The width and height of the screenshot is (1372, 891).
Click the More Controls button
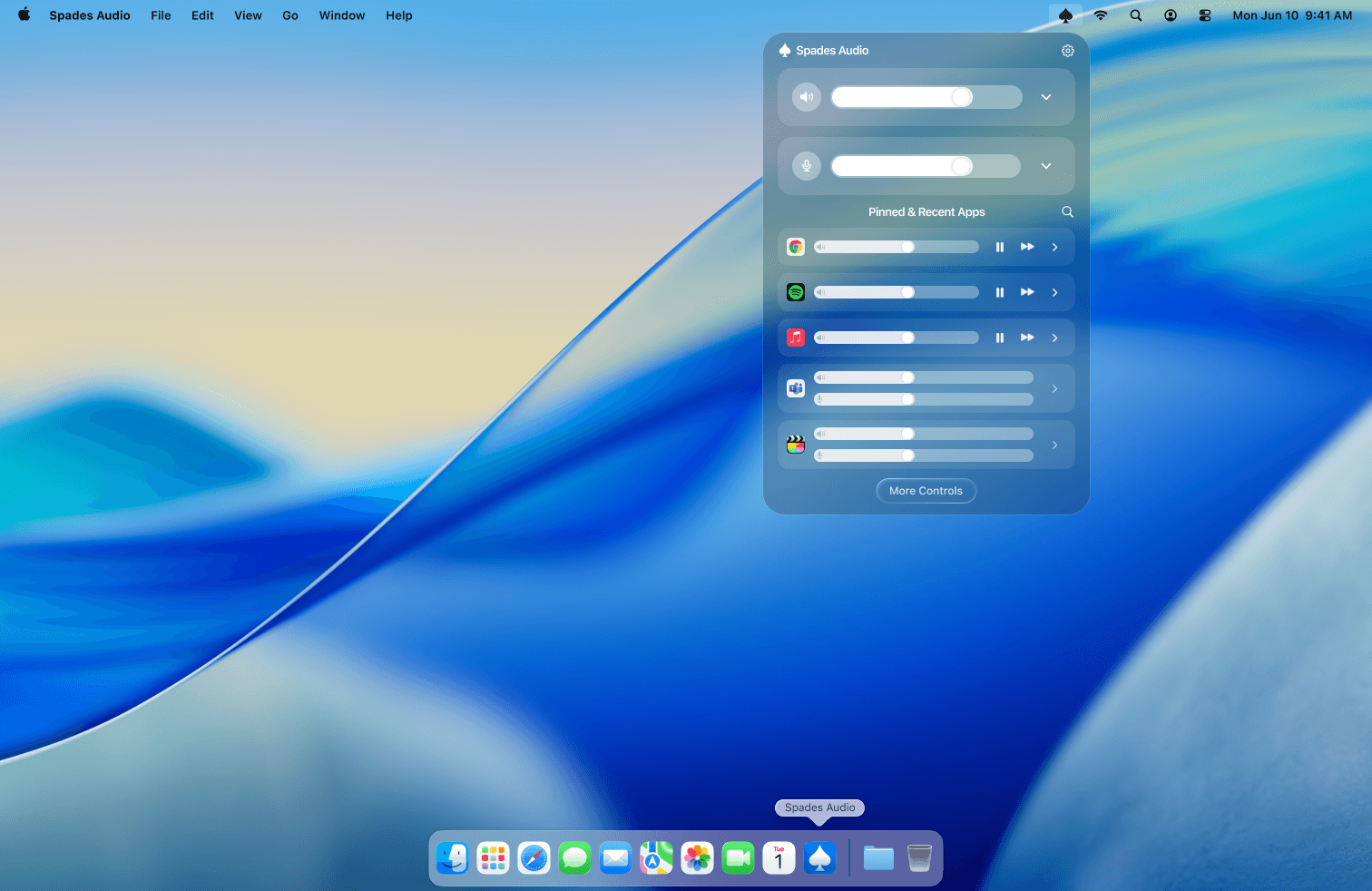[926, 490]
